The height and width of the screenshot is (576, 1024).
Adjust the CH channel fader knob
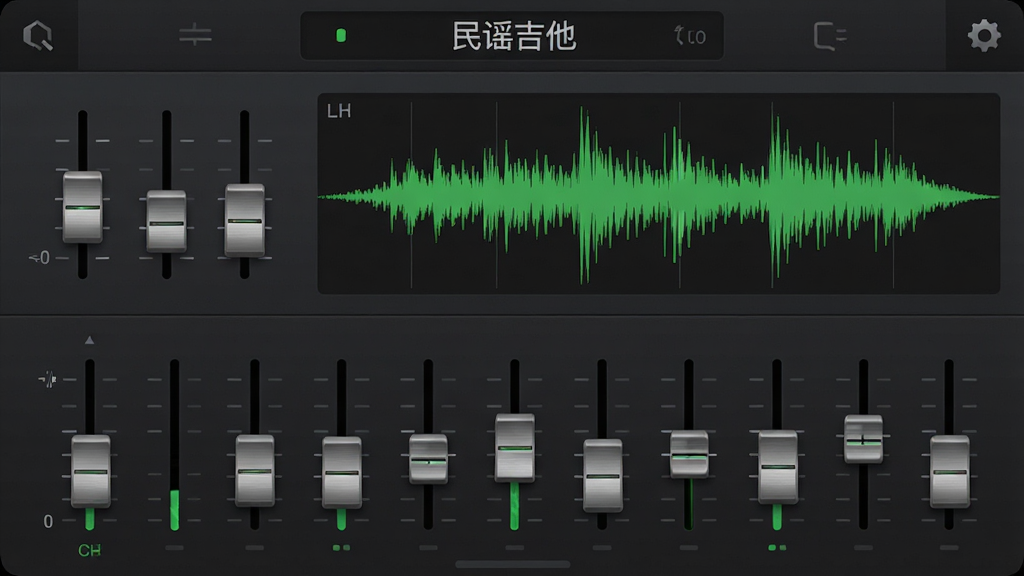[x=90, y=471]
